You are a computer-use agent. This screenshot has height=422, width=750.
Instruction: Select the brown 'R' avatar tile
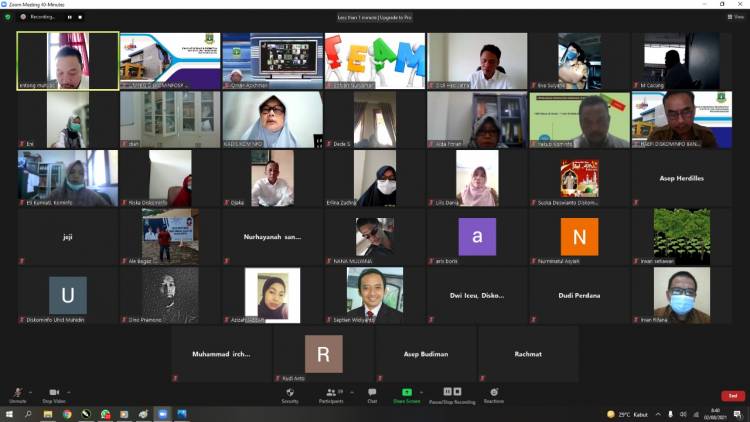click(x=323, y=354)
